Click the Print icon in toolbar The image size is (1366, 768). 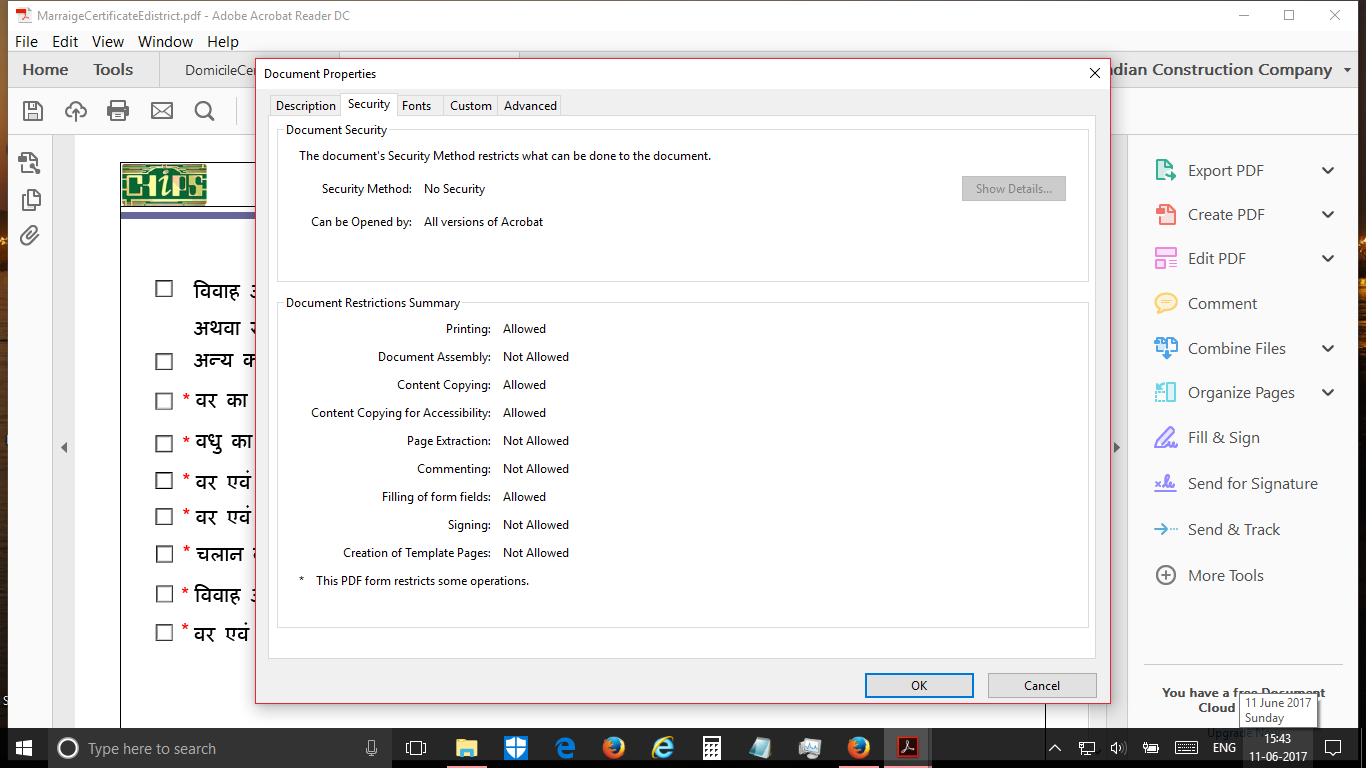point(118,111)
